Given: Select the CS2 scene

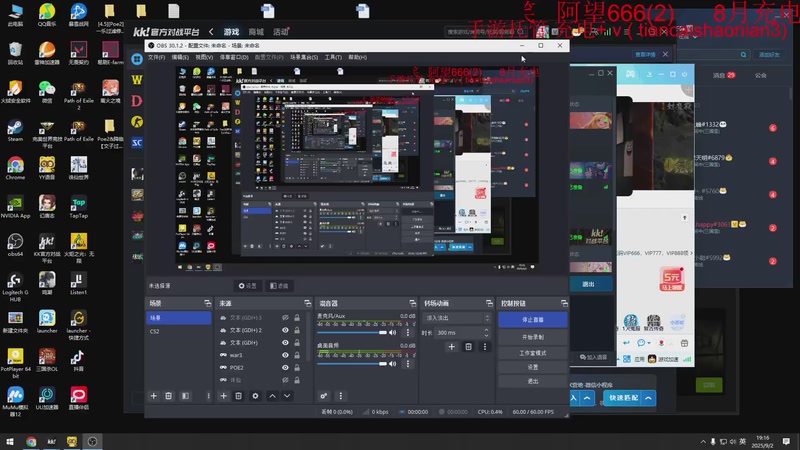Looking at the screenshot, I should point(179,331).
